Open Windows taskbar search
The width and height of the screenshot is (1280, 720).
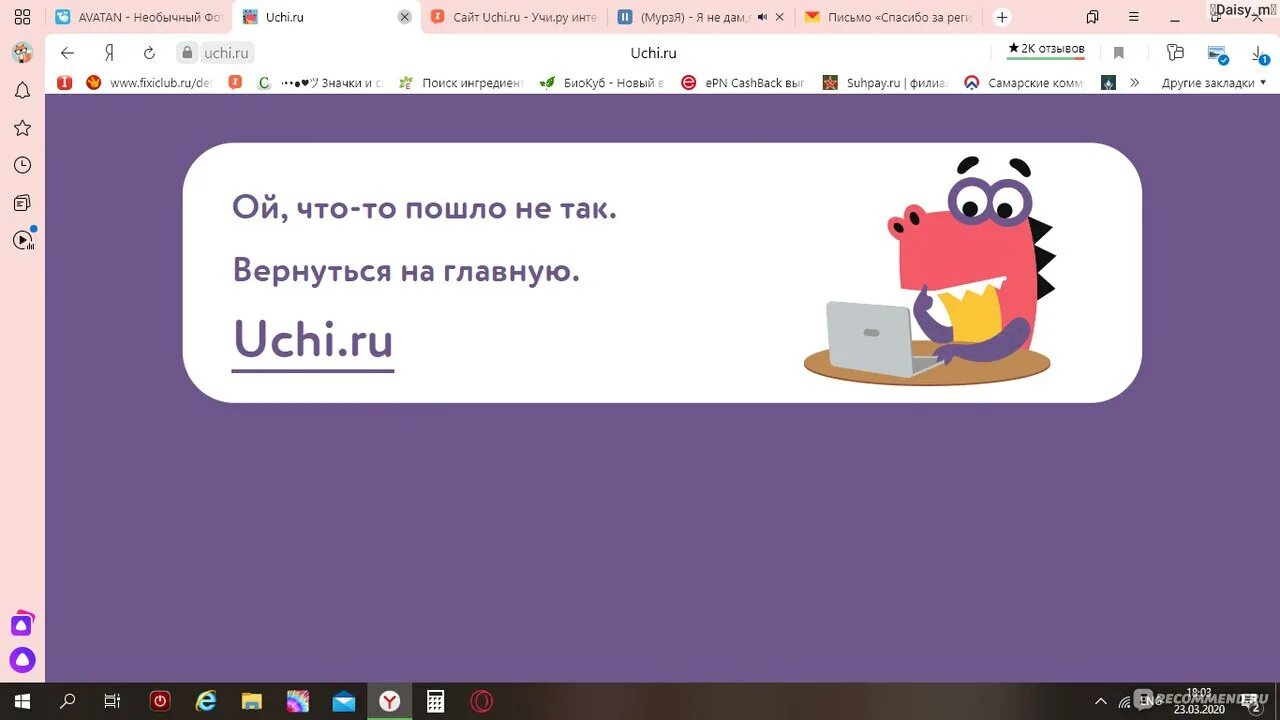(x=68, y=701)
